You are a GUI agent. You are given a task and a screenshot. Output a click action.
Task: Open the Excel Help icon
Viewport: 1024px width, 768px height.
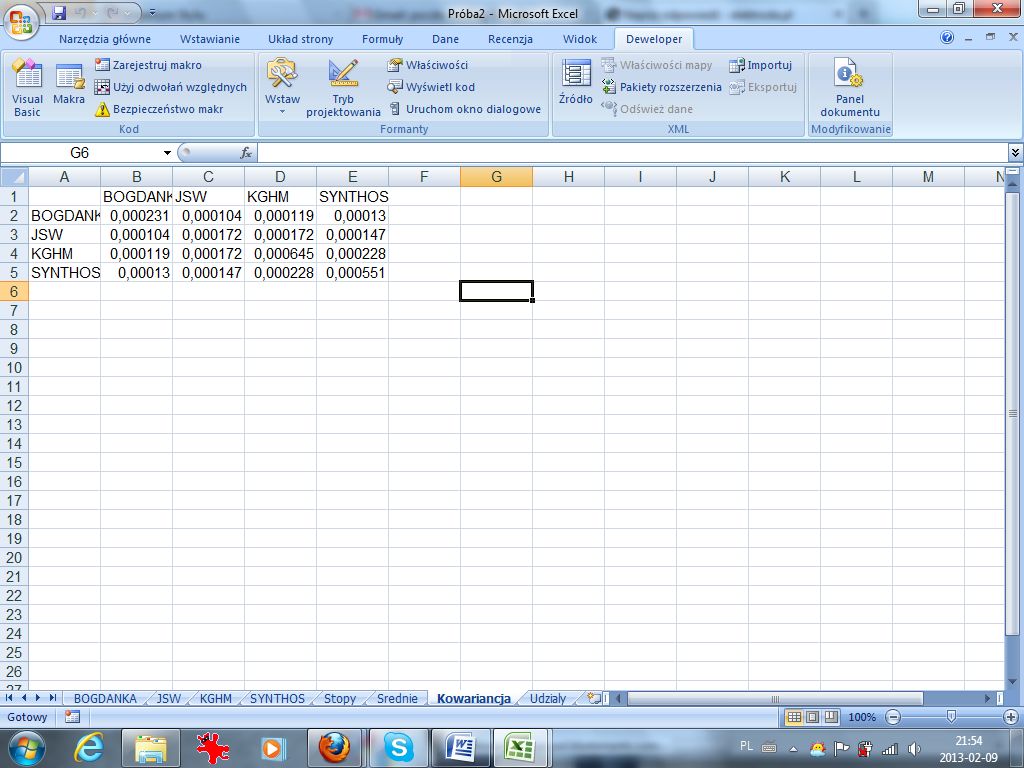tap(947, 38)
